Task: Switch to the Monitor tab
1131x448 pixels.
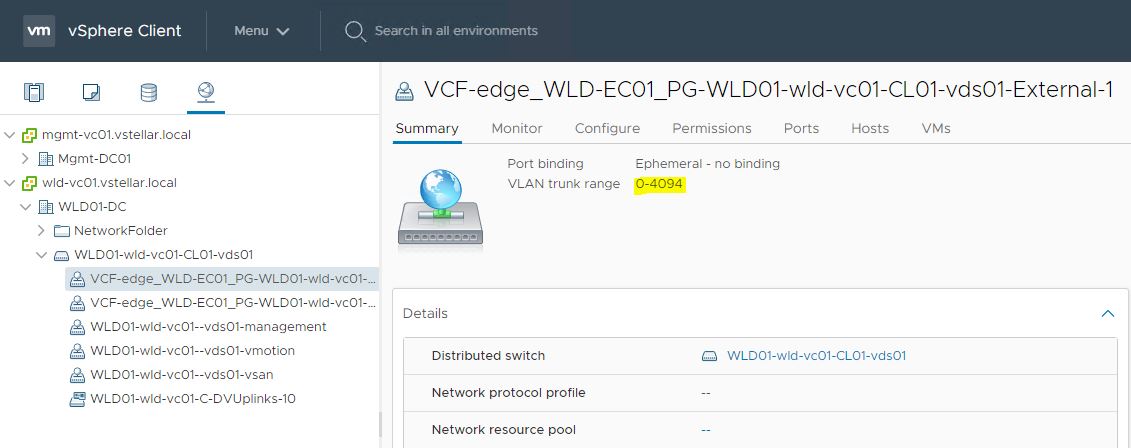Action: tap(517, 128)
